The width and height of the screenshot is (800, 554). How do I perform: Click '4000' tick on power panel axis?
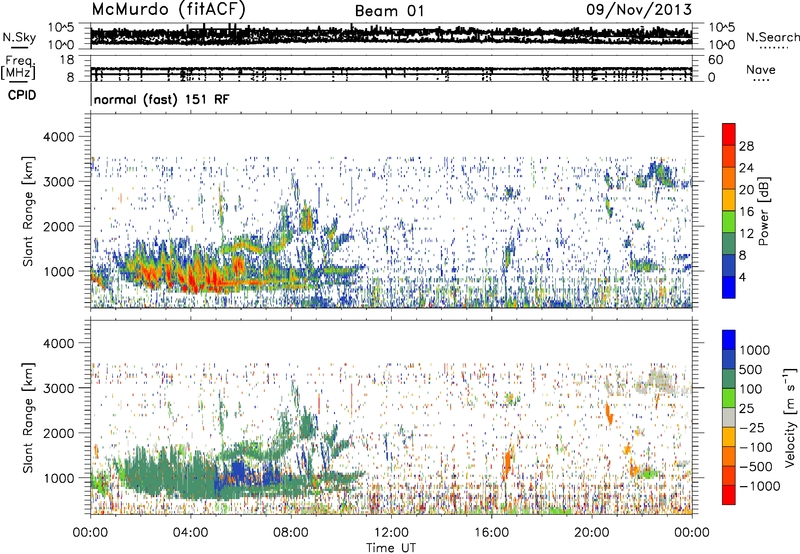coord(59,137)
